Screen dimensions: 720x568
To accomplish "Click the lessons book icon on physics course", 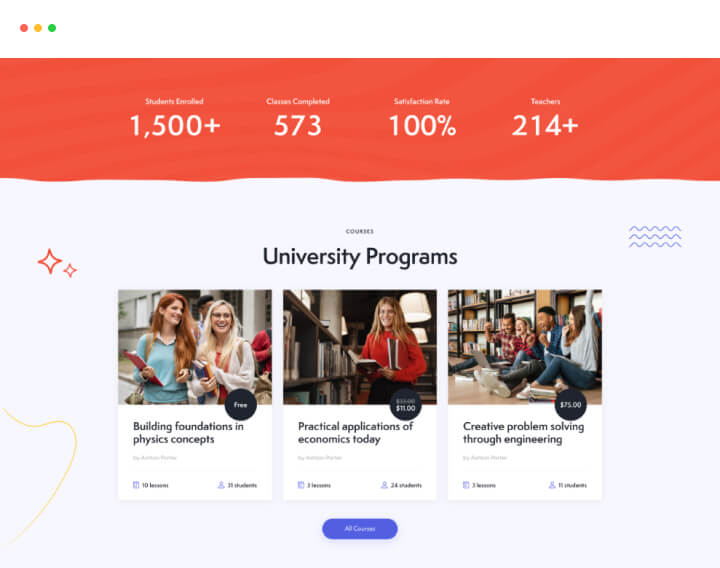I will click(x=136, y=485).
